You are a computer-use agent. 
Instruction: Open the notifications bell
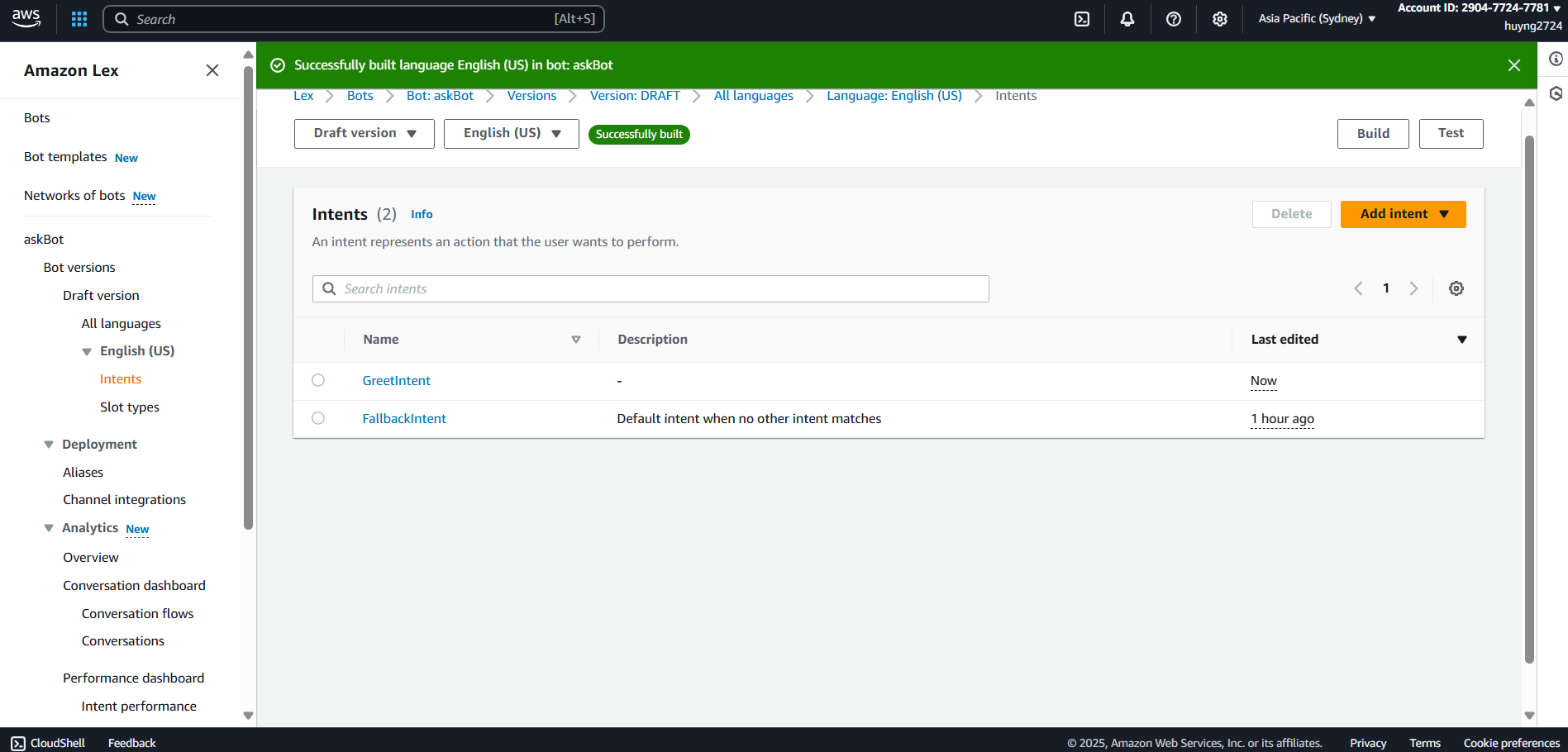click(1127, 19)
